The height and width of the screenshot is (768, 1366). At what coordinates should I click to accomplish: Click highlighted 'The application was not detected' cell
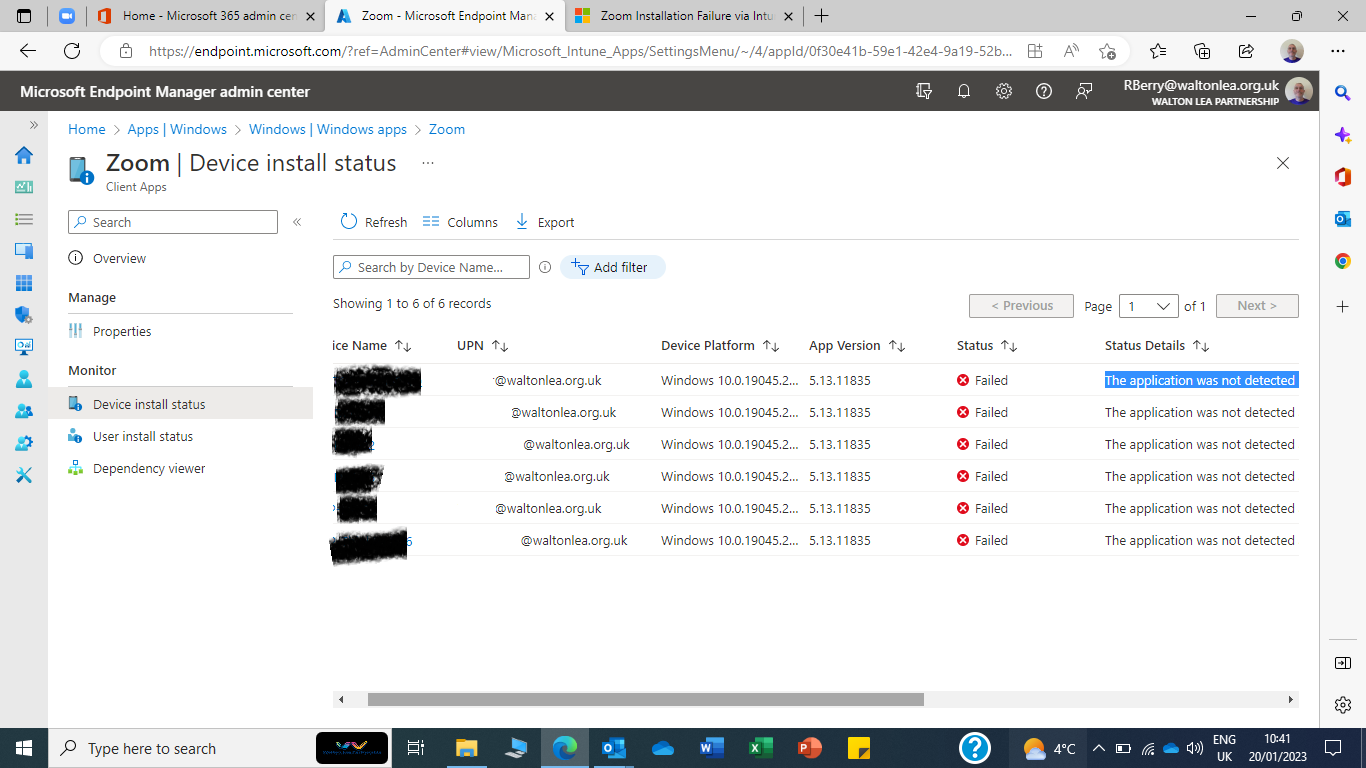point(1200,380)
